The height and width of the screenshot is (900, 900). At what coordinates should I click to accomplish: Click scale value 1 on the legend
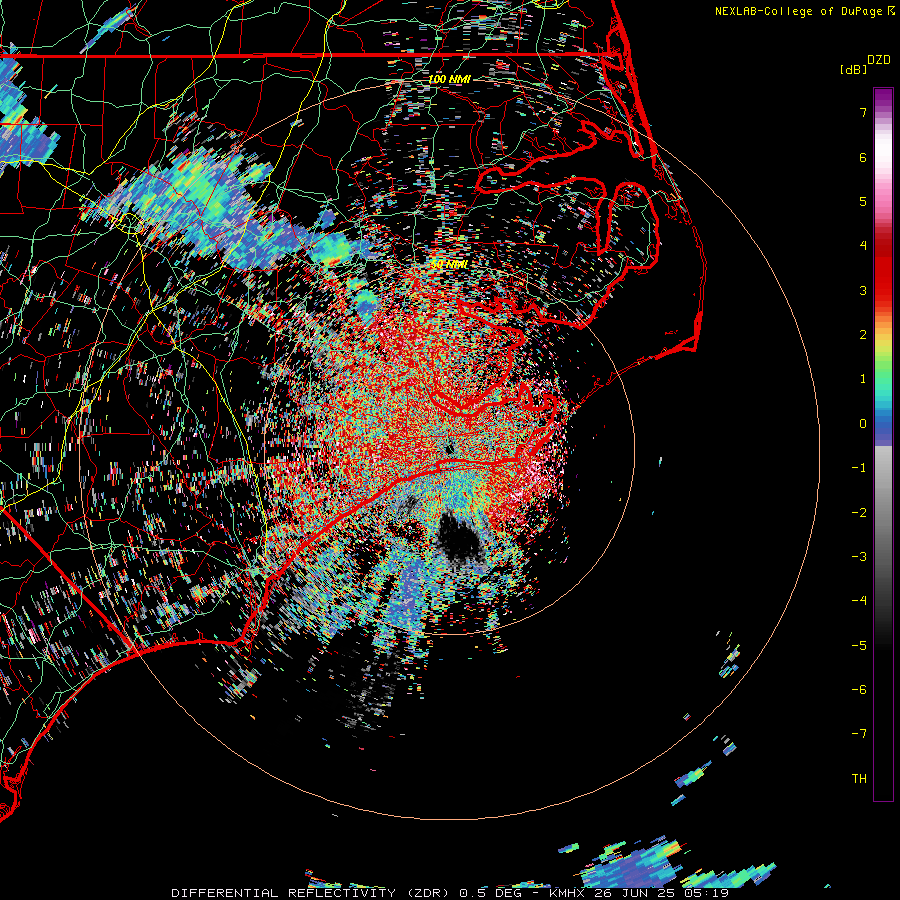coord(863,379)
